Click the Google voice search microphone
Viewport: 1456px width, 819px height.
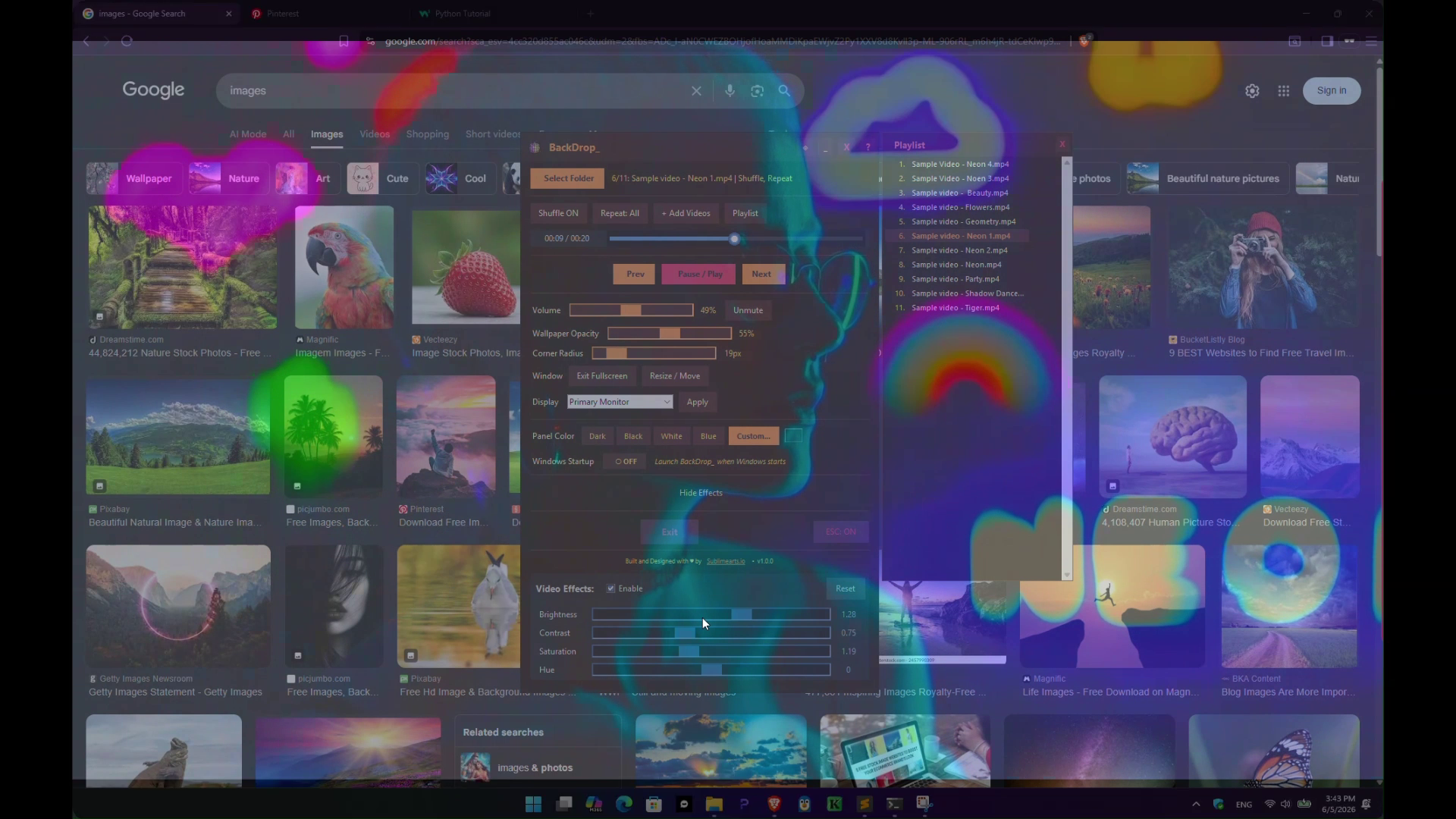point(730,91)
